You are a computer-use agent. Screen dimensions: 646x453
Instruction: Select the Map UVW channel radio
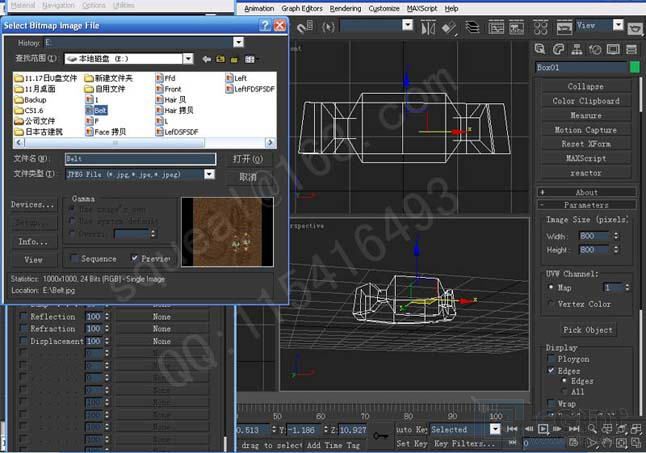(551, 287)
